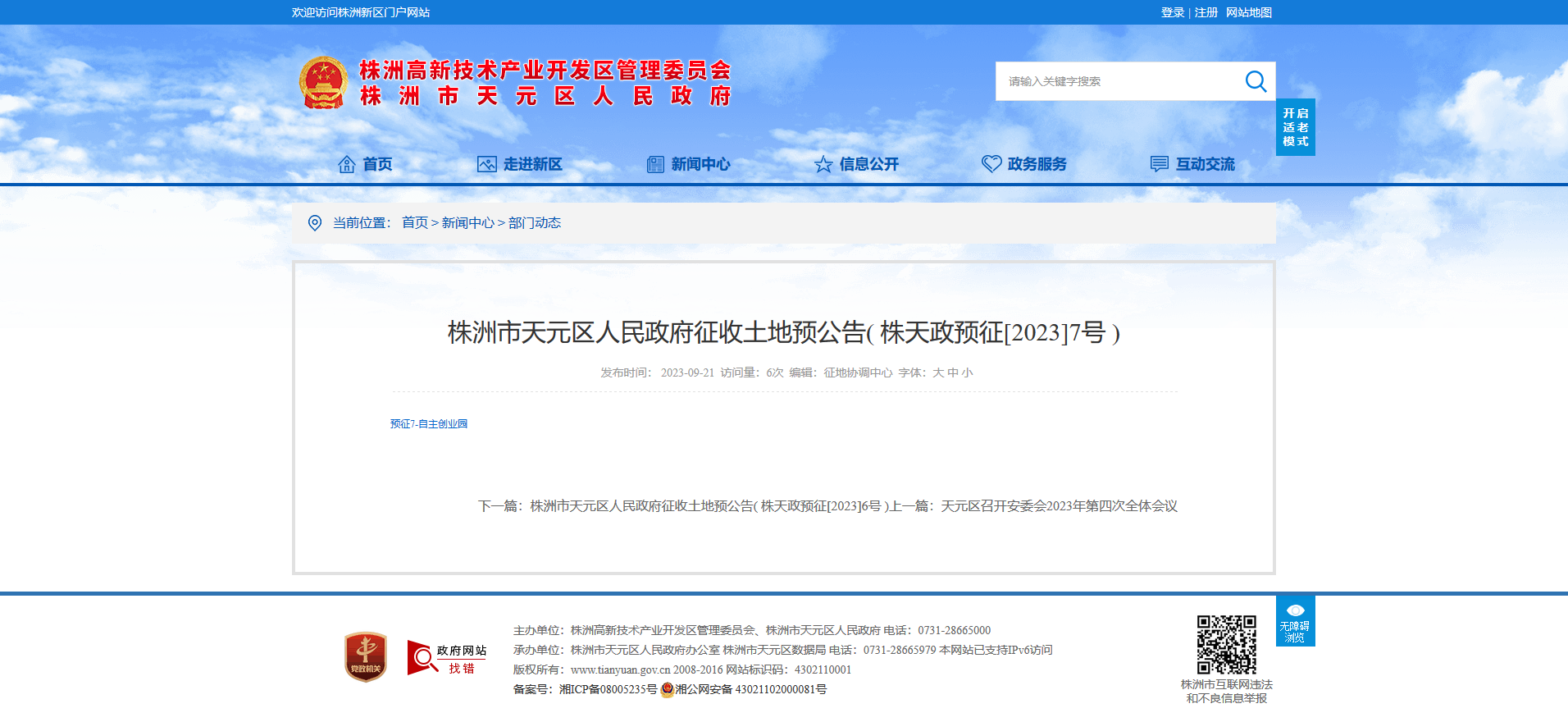Open the 预征7-自主创业园 attachment link

click(429, 424)
